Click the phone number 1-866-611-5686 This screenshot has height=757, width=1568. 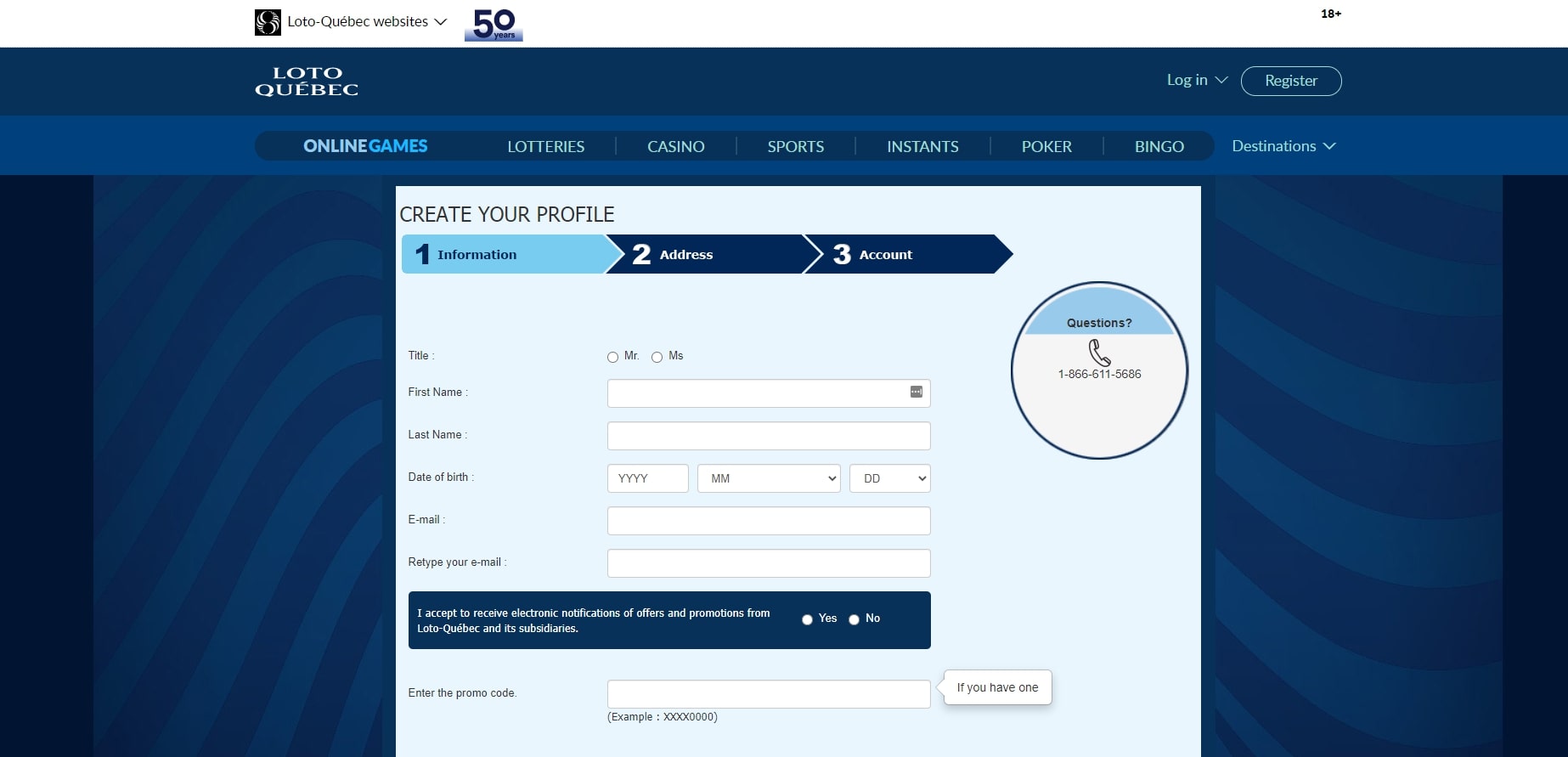click(x=1099, y=374)
